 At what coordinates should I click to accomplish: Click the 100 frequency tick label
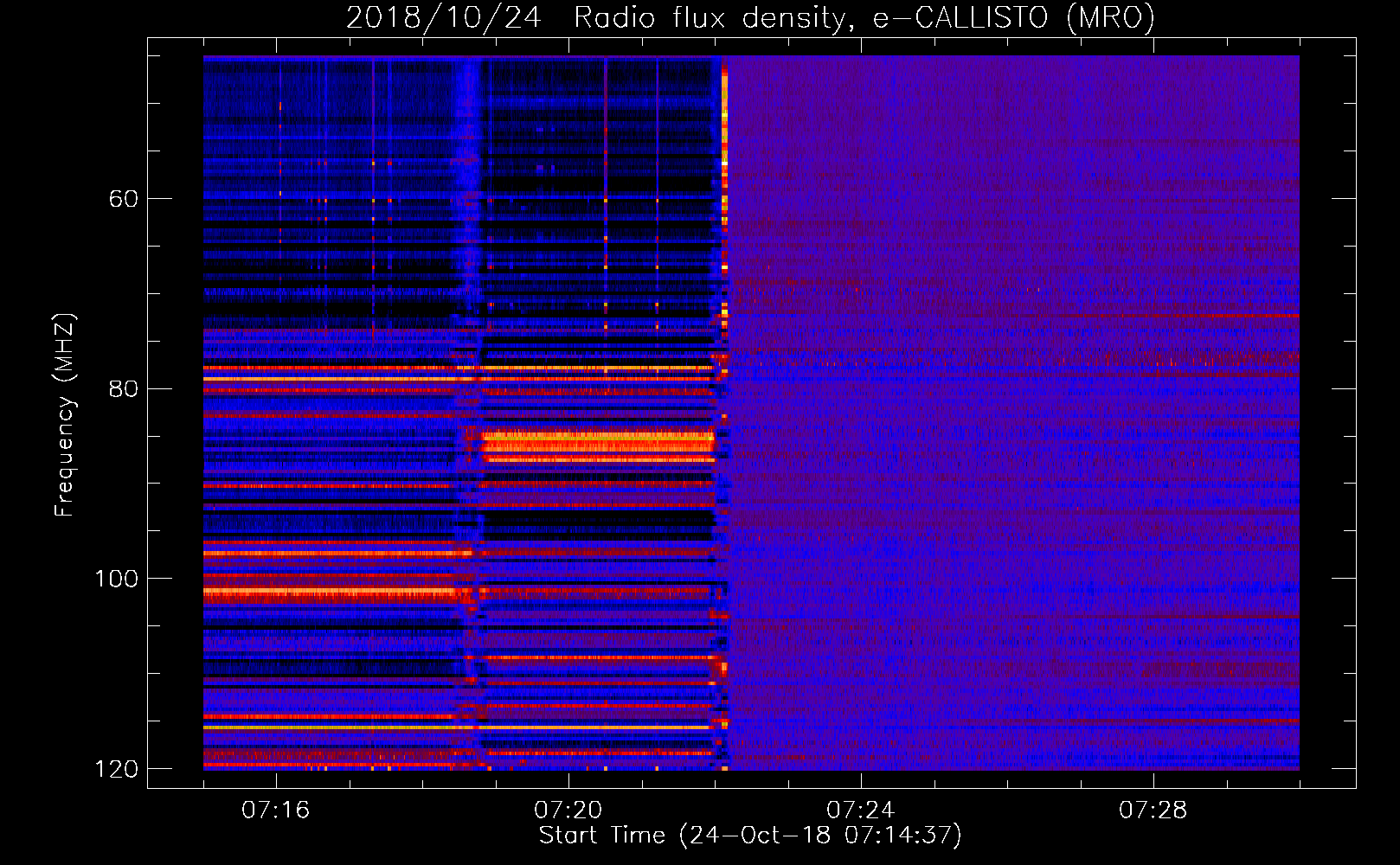coord(116,579)
